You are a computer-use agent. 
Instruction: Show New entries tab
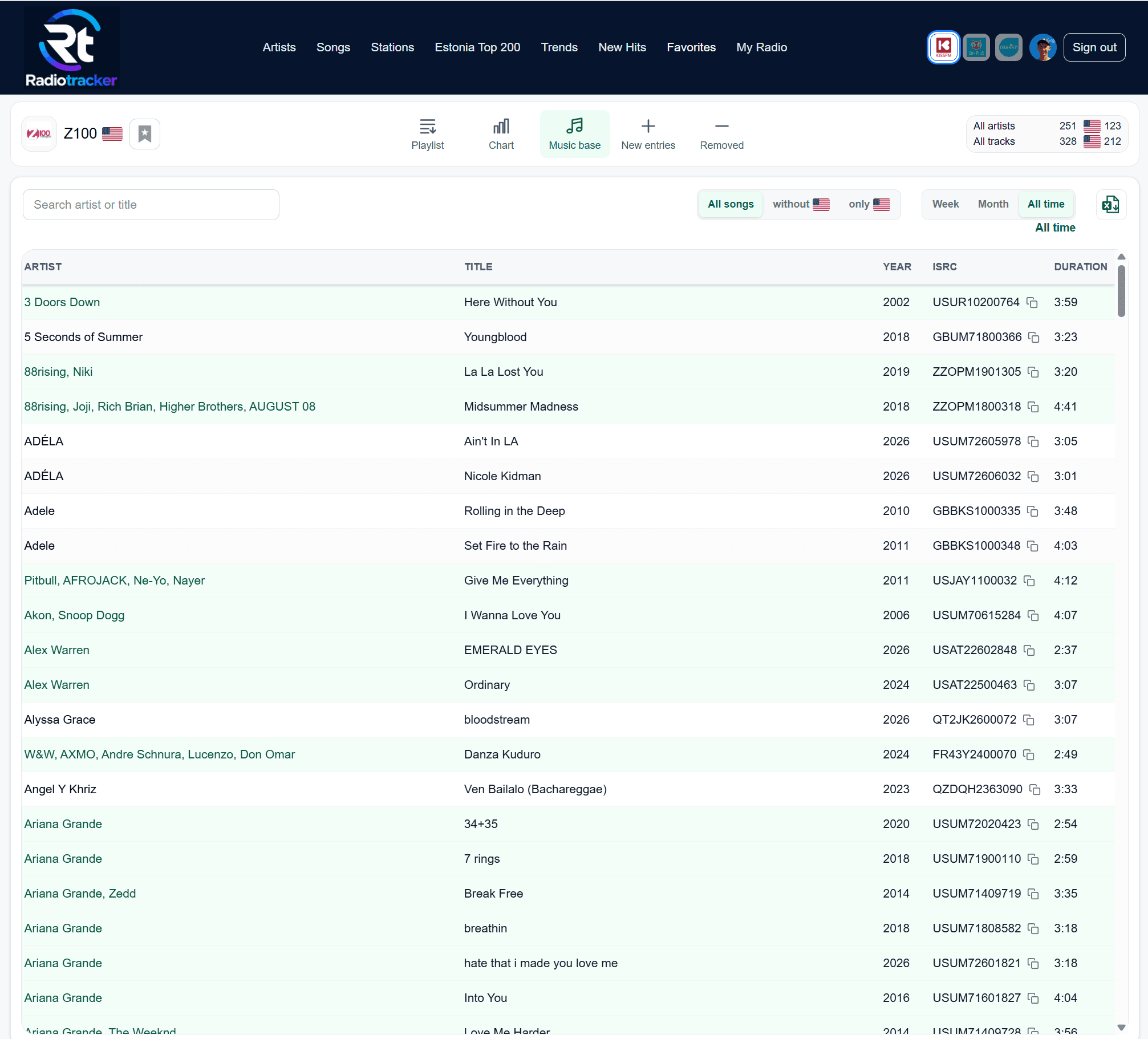pyautogui.click(x=648, y=134)
